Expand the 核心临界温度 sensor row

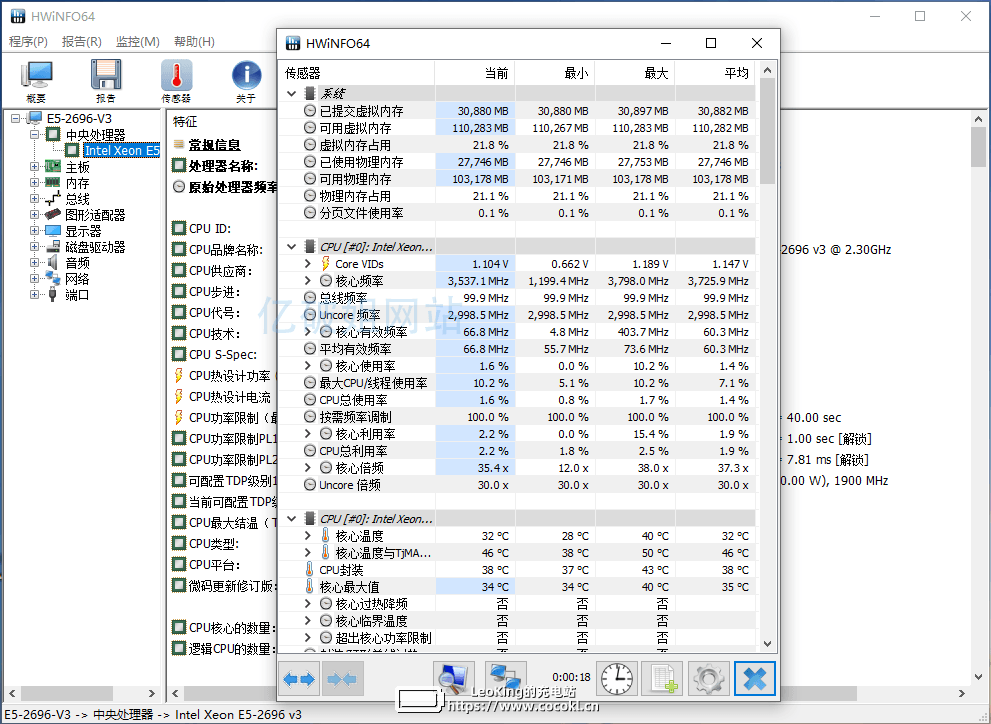coord(308,621)
